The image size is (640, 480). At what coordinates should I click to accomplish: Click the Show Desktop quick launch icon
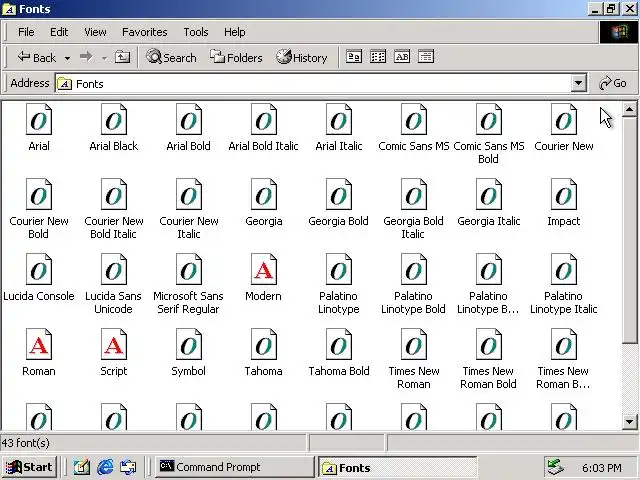pyautogui.click(x=82, y=467)
